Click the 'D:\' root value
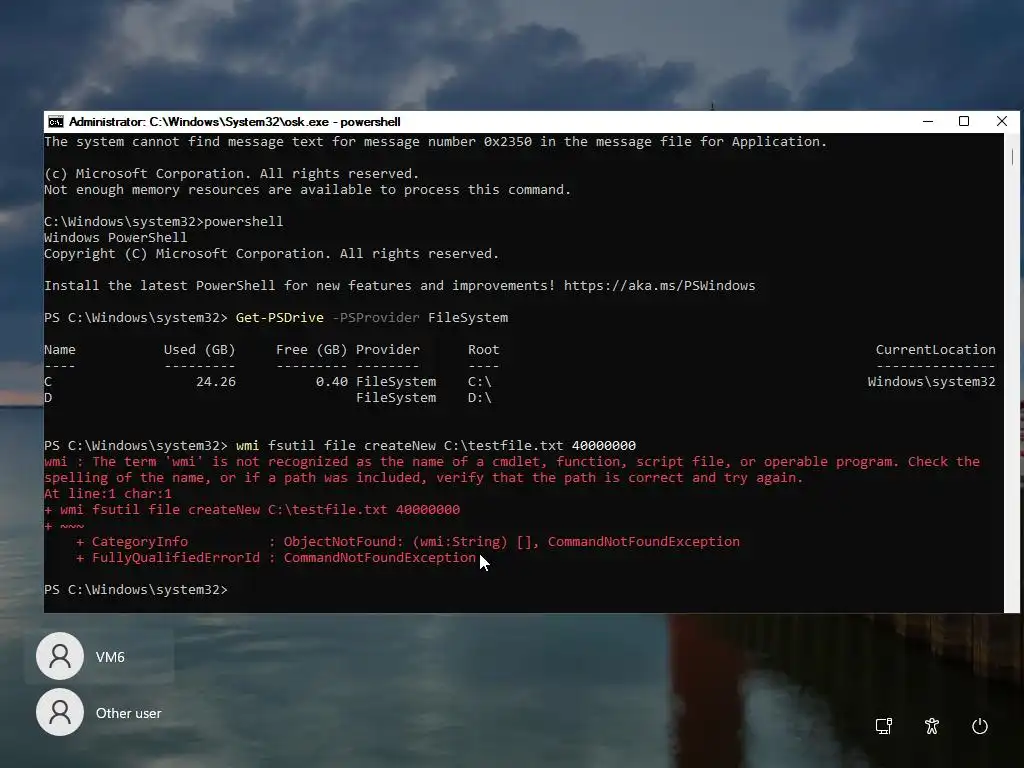 point(479,398)
